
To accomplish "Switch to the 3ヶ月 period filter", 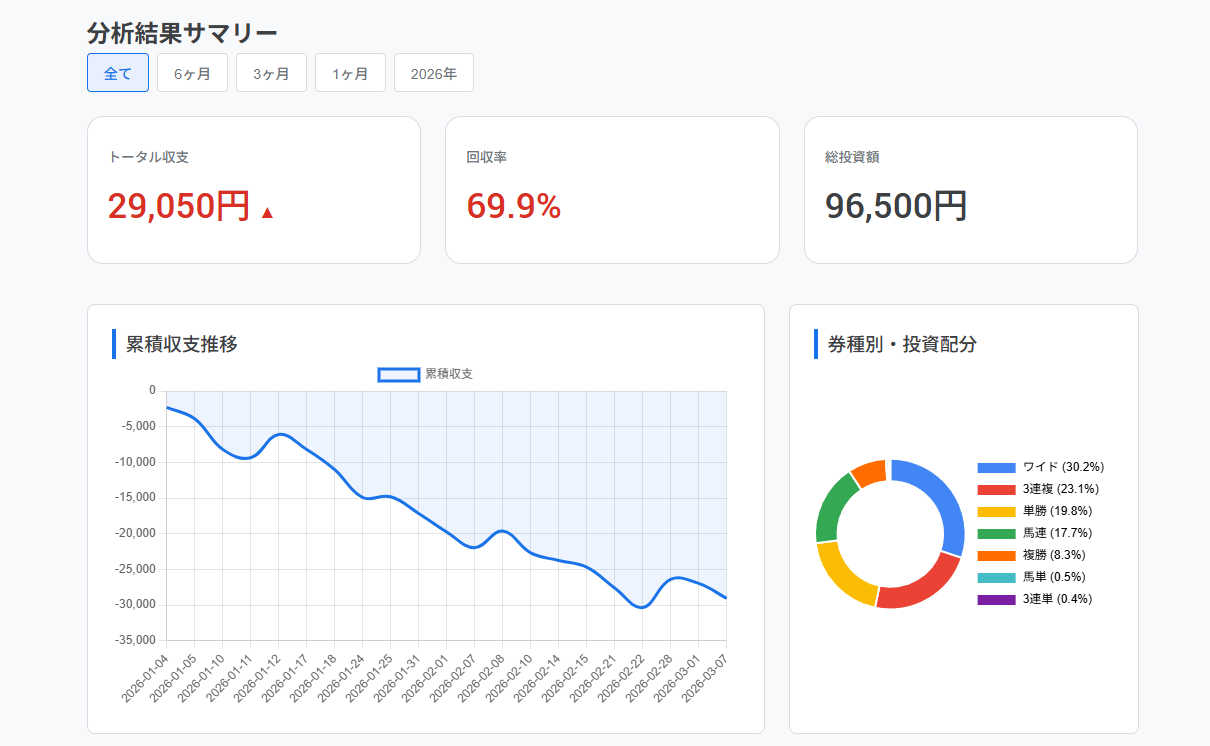I will tap(271, 72).
